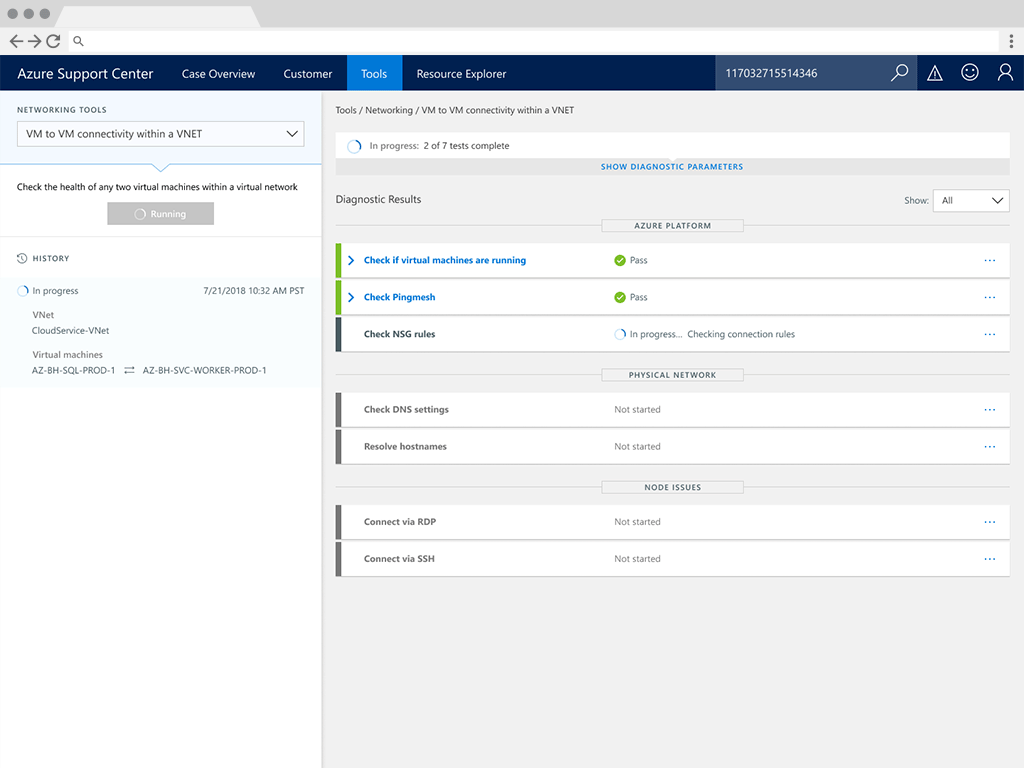Select the Tools tab
Screen dimensions: 1024x768
pyautogui.click(x=374, y=73)
